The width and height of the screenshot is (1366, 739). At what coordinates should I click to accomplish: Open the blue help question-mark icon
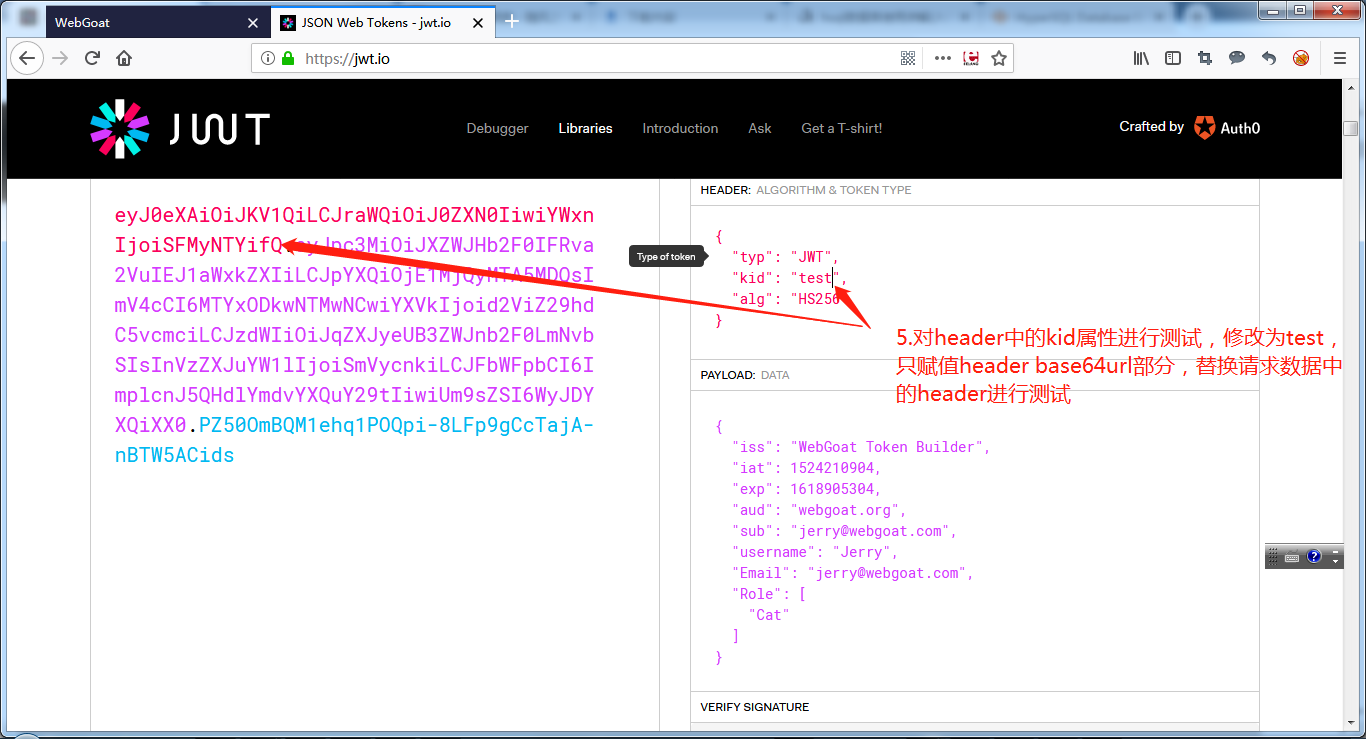point(1314,556)
